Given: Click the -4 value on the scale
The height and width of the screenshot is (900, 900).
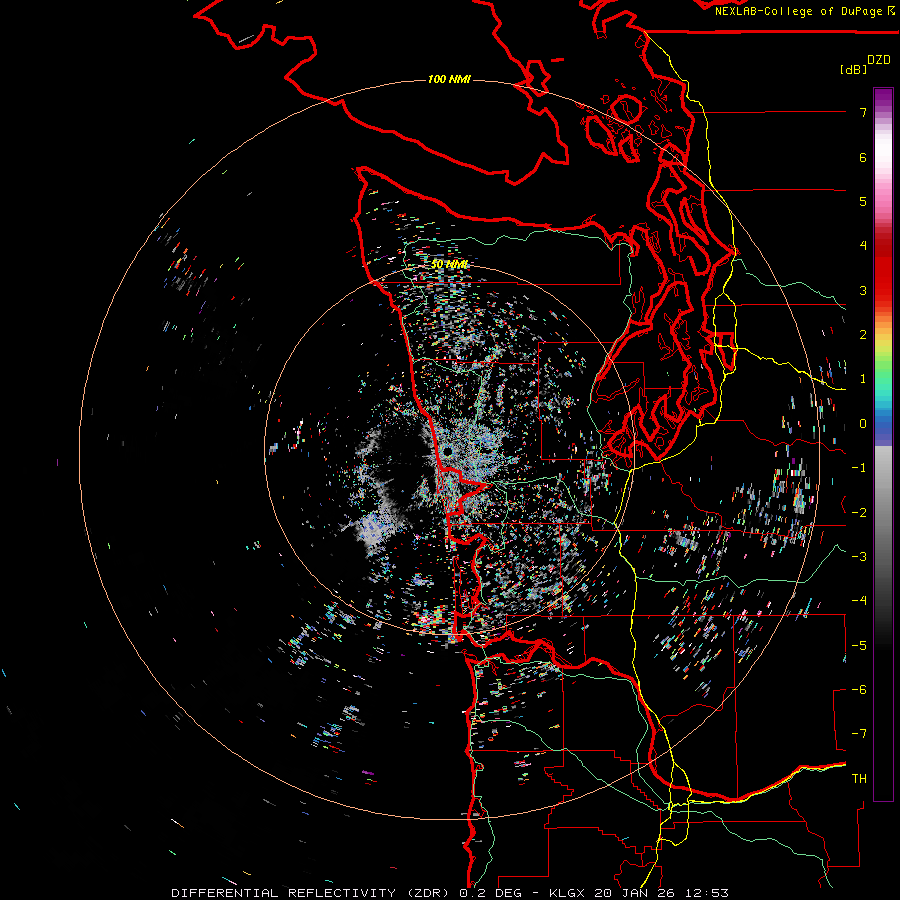Looking at the screenshot, I should (859, 601).
